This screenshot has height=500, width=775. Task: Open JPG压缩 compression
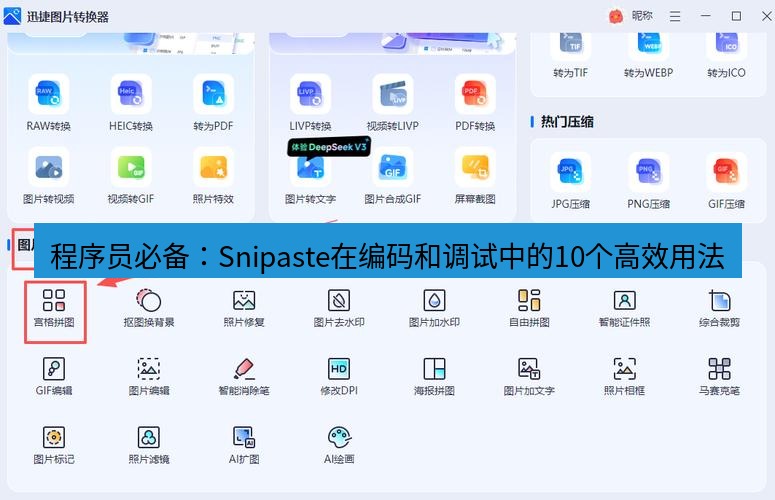point(570,181)
